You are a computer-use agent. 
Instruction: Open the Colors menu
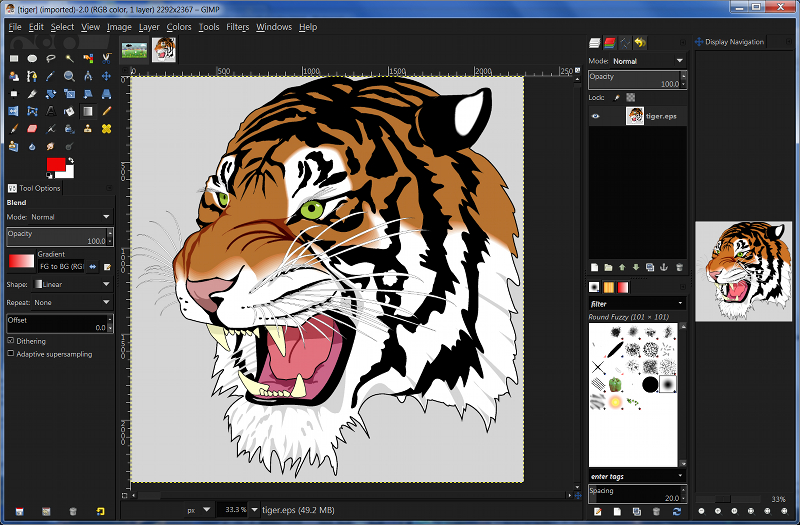coord(179,27)
